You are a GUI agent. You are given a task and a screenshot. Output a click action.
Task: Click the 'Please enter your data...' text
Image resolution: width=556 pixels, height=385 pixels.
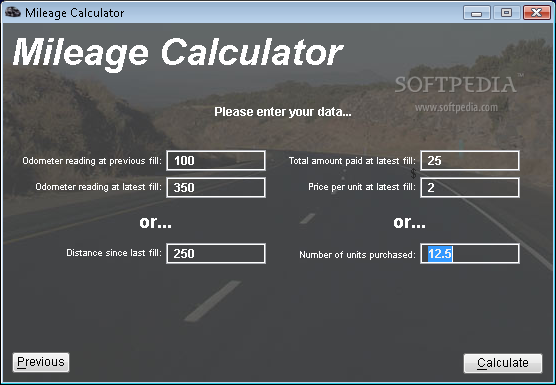click(x=283, y=112)
